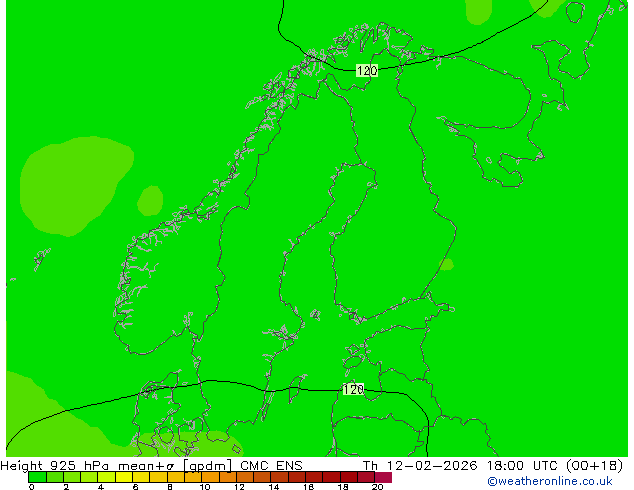Image resolution: width=634 pixels, height=490 pixels.
Task: Click the legend tick label '12'
Action: click(239, 487)
